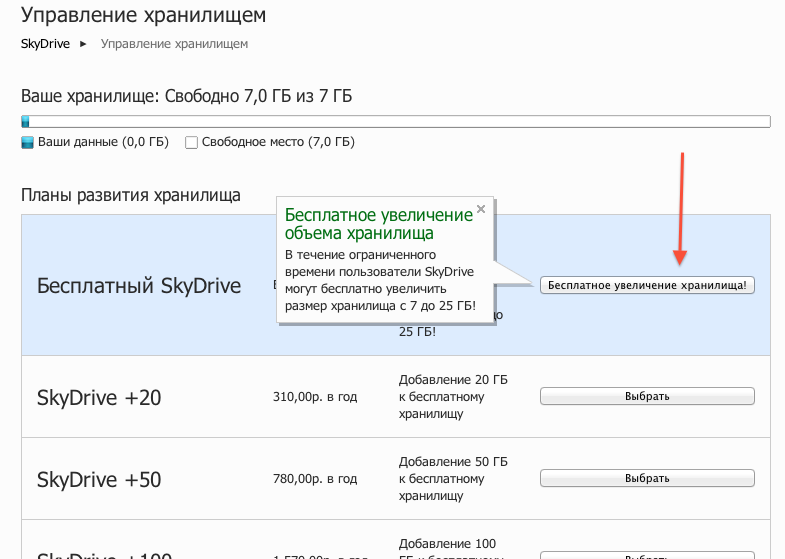Choose the SkyDrive +20 plan button
Viewport: 785px width, 559px height.
pyautogui.click(x=647, y=396)
